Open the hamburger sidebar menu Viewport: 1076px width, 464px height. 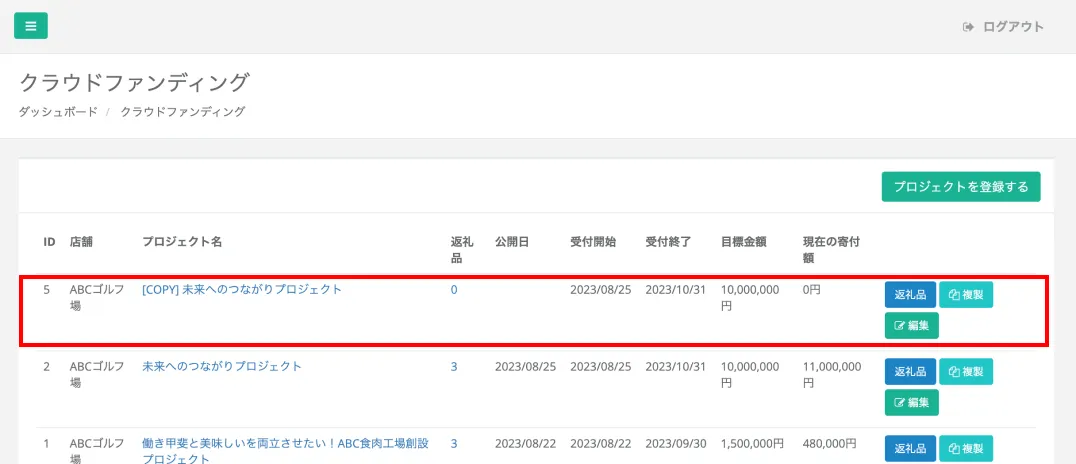coord(30,26)
